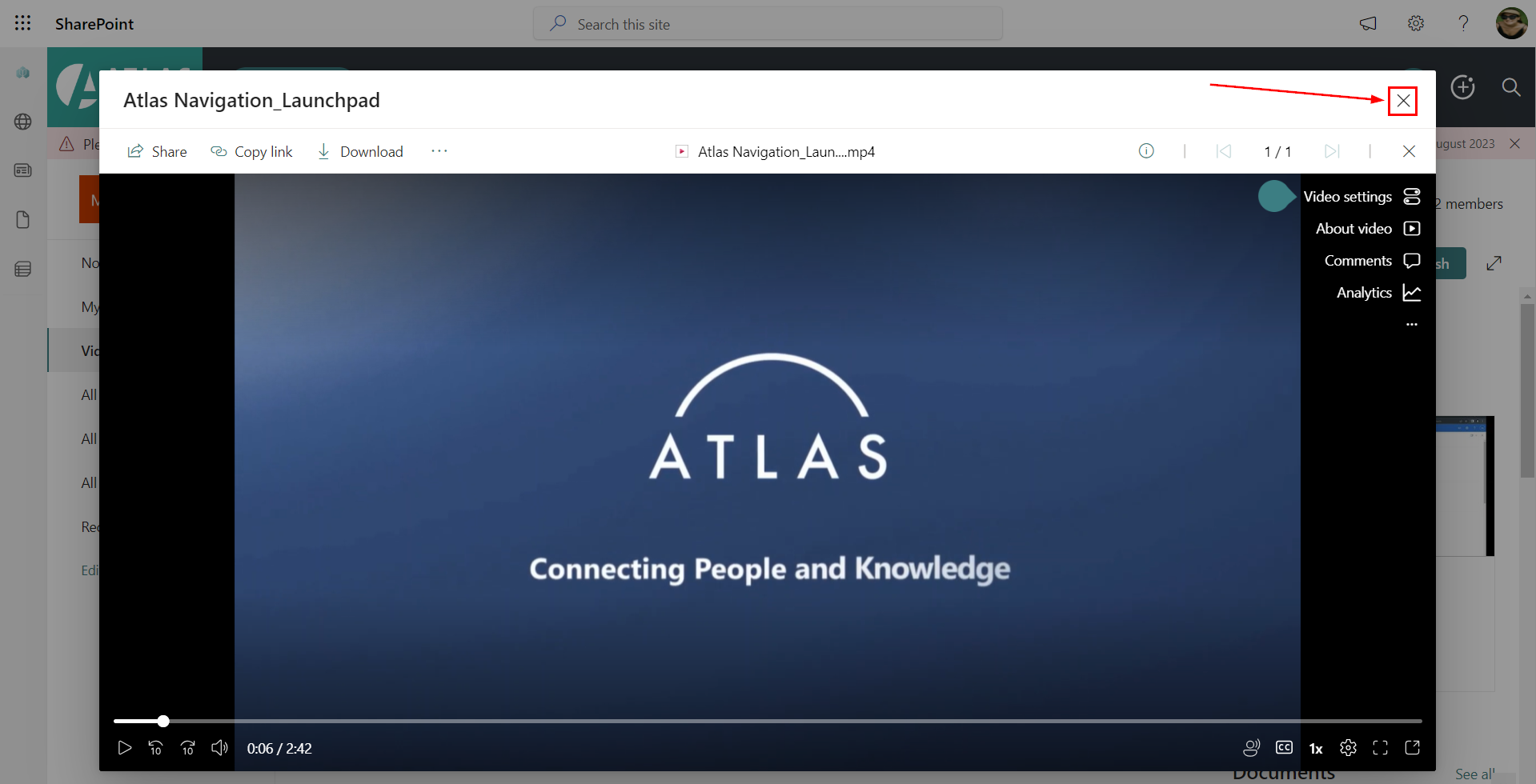Copy link to the video
Screen dimensions: 1536x784
(x=251, y=151)
